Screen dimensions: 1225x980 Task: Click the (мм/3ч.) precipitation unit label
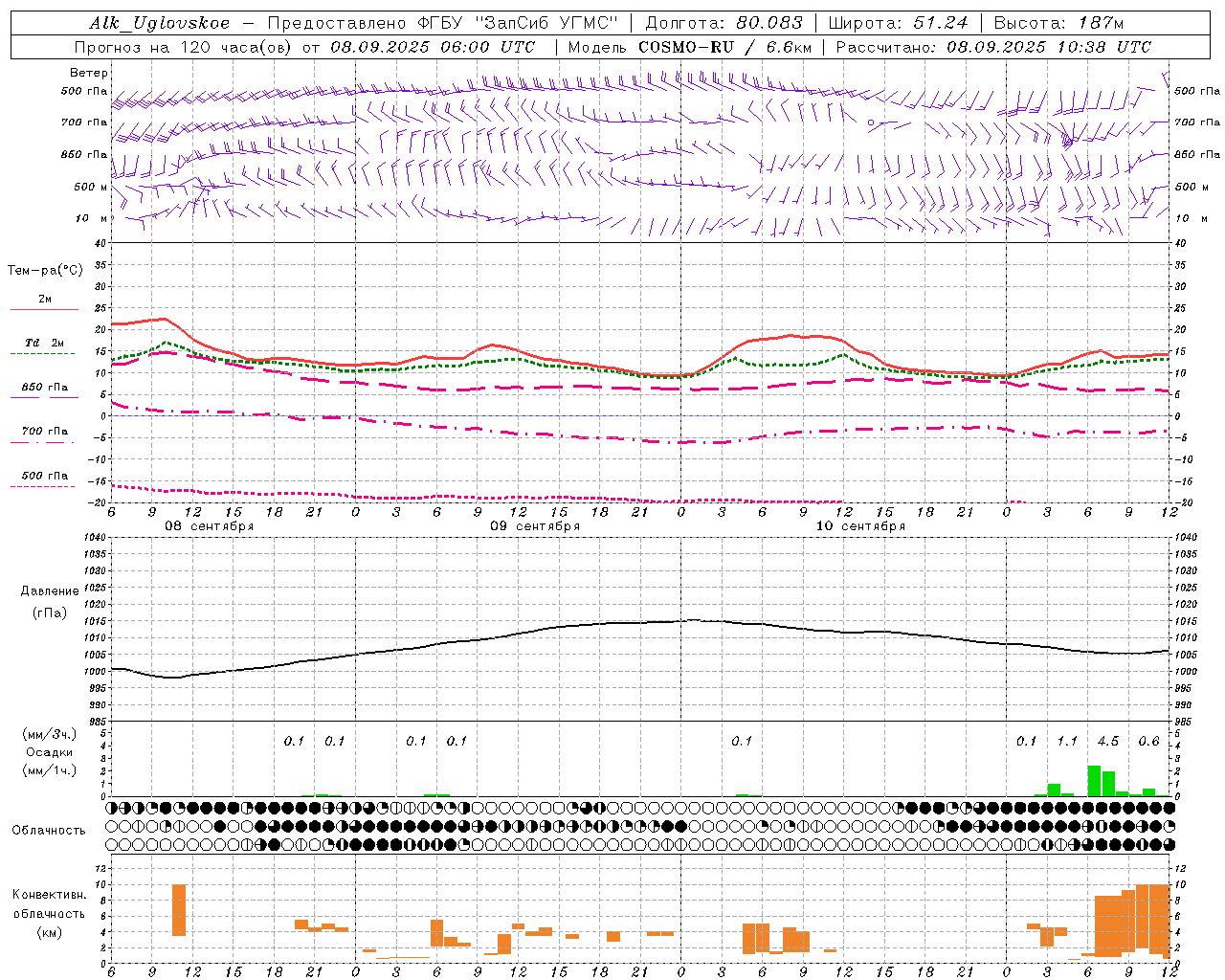click(x=48, y=734)
